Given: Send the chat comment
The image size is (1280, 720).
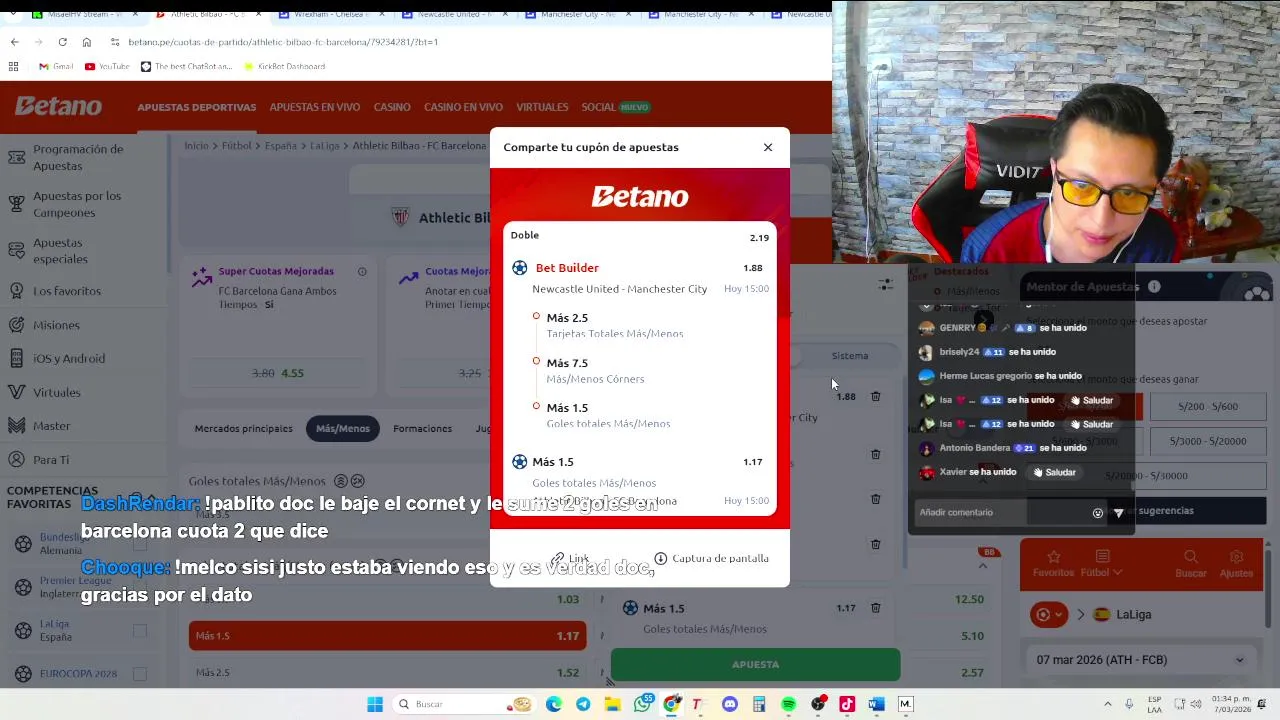Looking at the screenshot, I should pos(1119,513).
